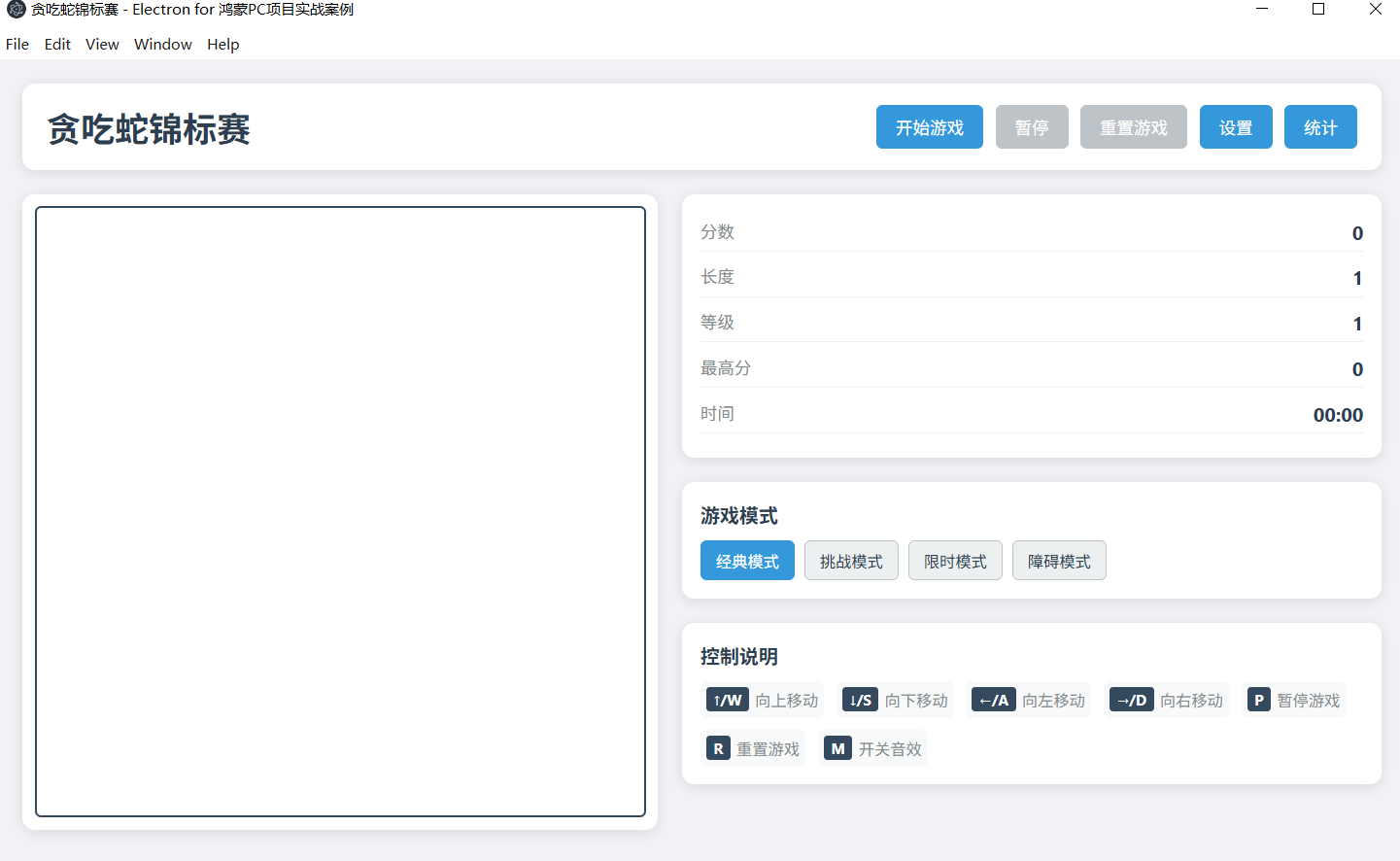The image size is (1400, 861).
Task: Click the 控制说明 section heading
Action: pyautogui.click(x=739, y=657)
